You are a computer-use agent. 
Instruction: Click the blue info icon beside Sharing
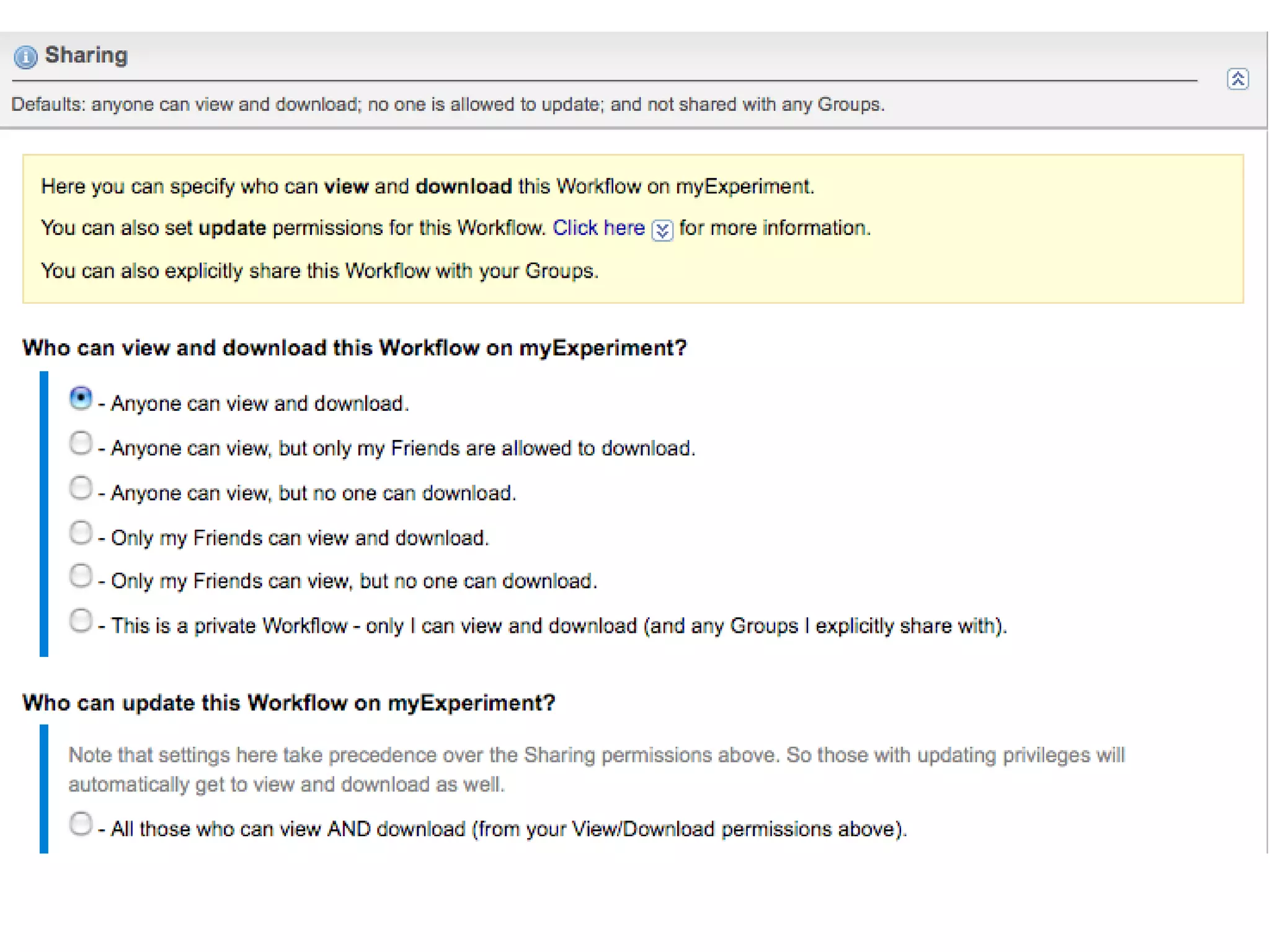click(x=25, y=56)
